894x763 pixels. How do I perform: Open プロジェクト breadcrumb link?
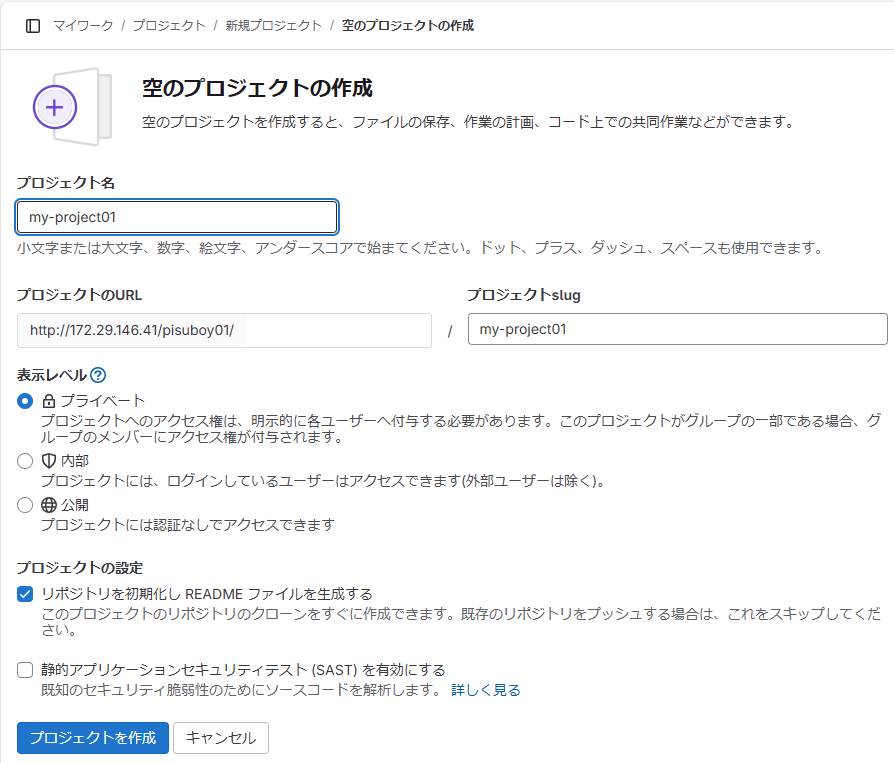point(169,26)
